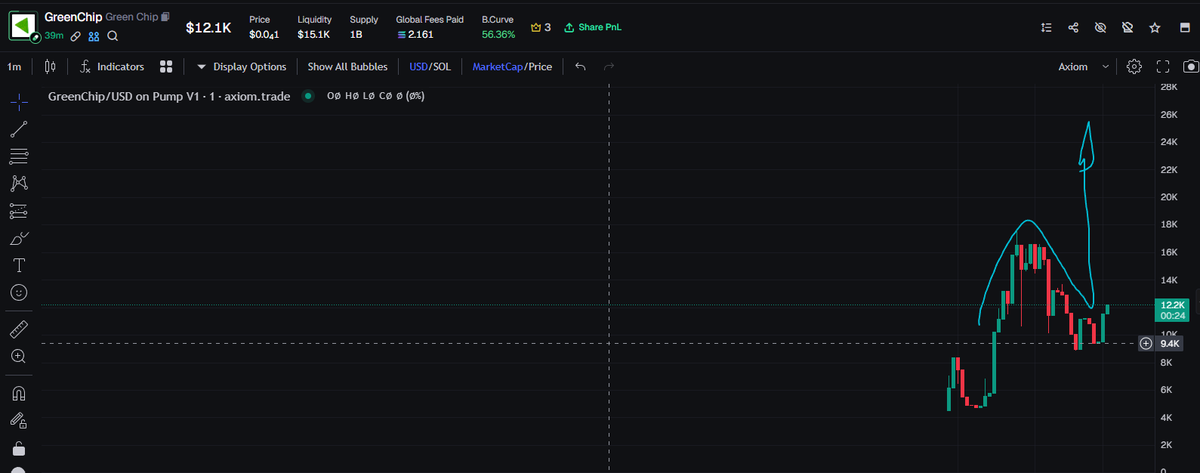Viewport: 1200px width, 473px height.
Task: Click the 20K price axis label
Action: click(1169, 197)
